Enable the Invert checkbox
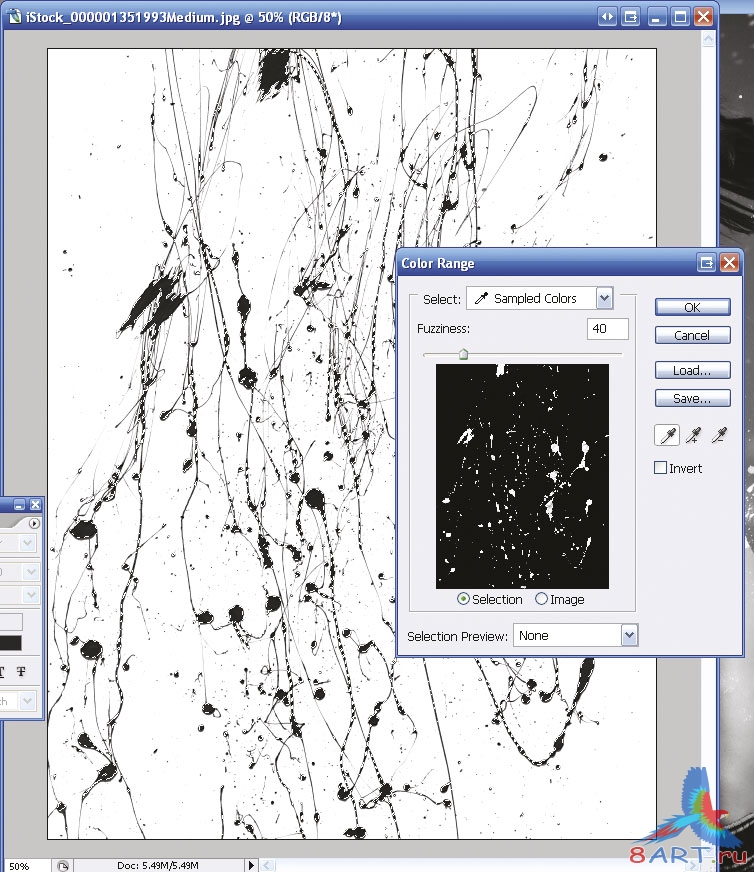 click(661, 468)
